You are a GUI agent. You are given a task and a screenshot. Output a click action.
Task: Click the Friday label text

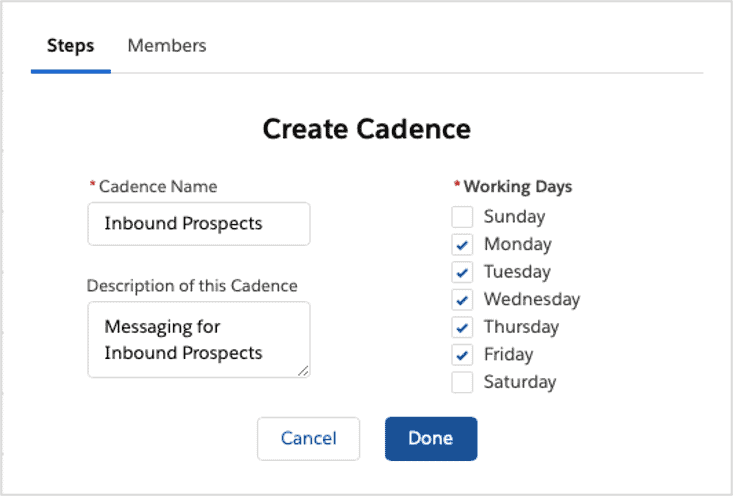pos(508,355)
